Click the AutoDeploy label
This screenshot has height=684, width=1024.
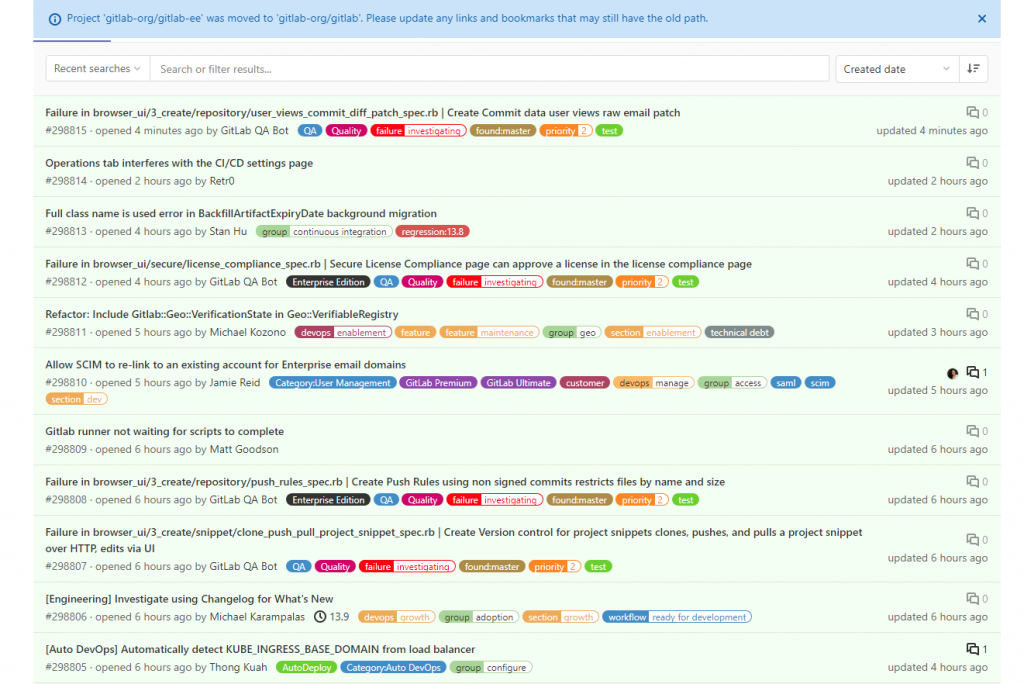(306, 668)
